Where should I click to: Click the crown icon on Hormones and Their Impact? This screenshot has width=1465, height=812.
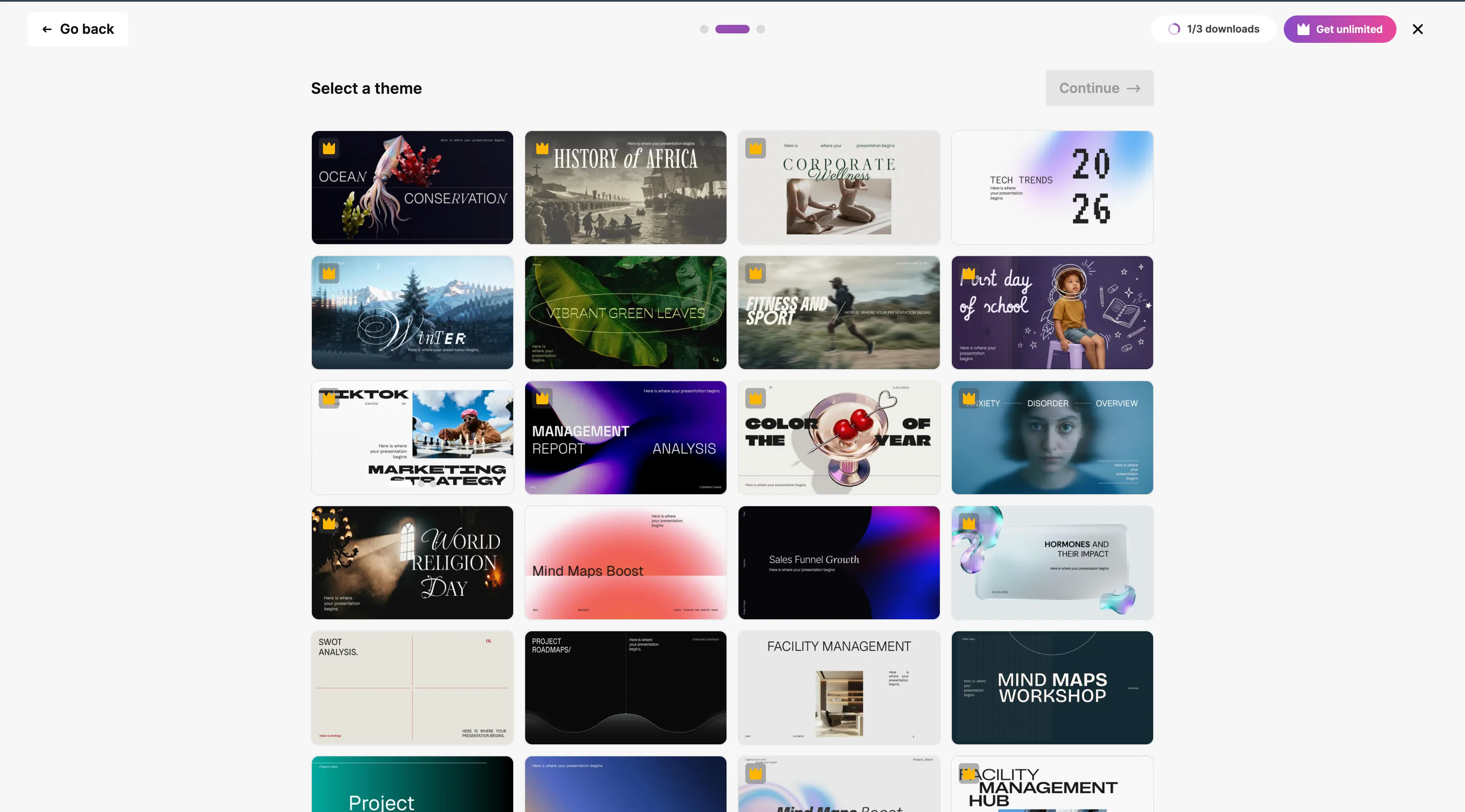(969, 523)
